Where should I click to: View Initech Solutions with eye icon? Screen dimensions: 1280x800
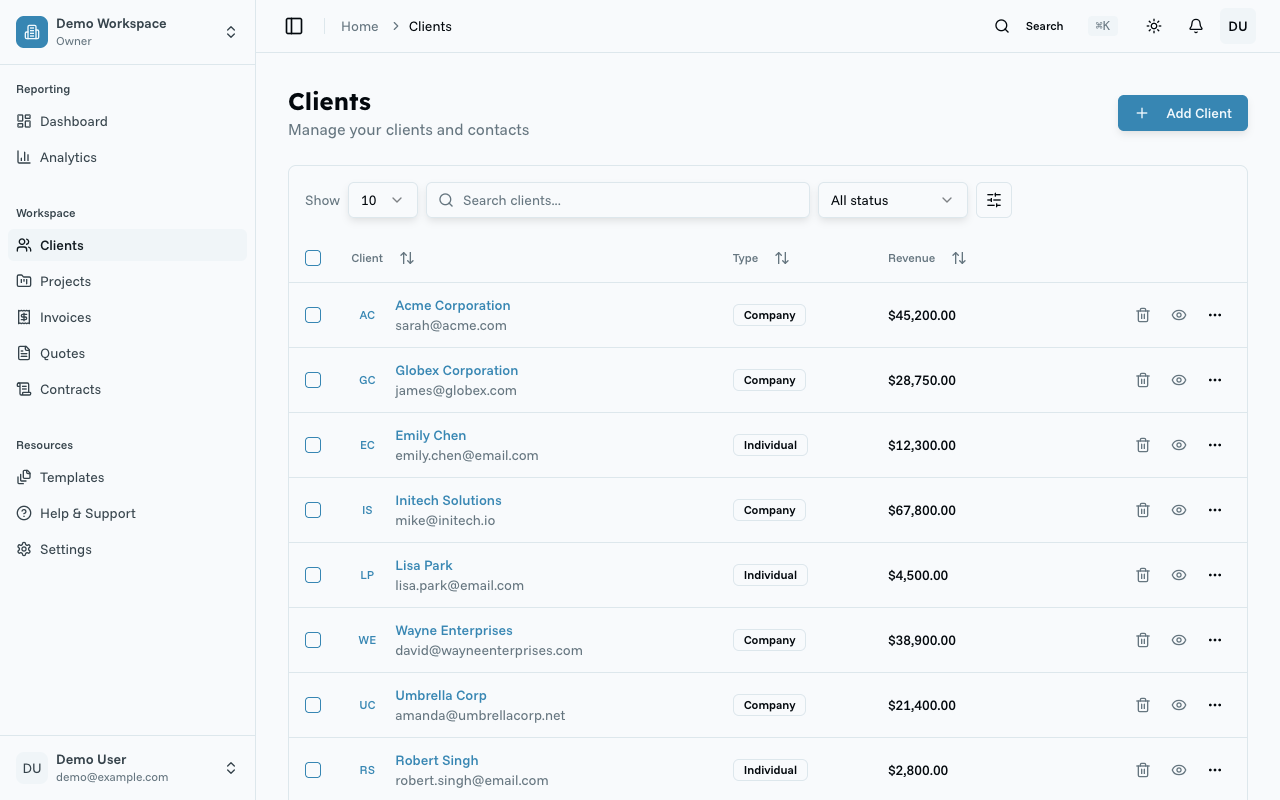(x=1179, y=510)
